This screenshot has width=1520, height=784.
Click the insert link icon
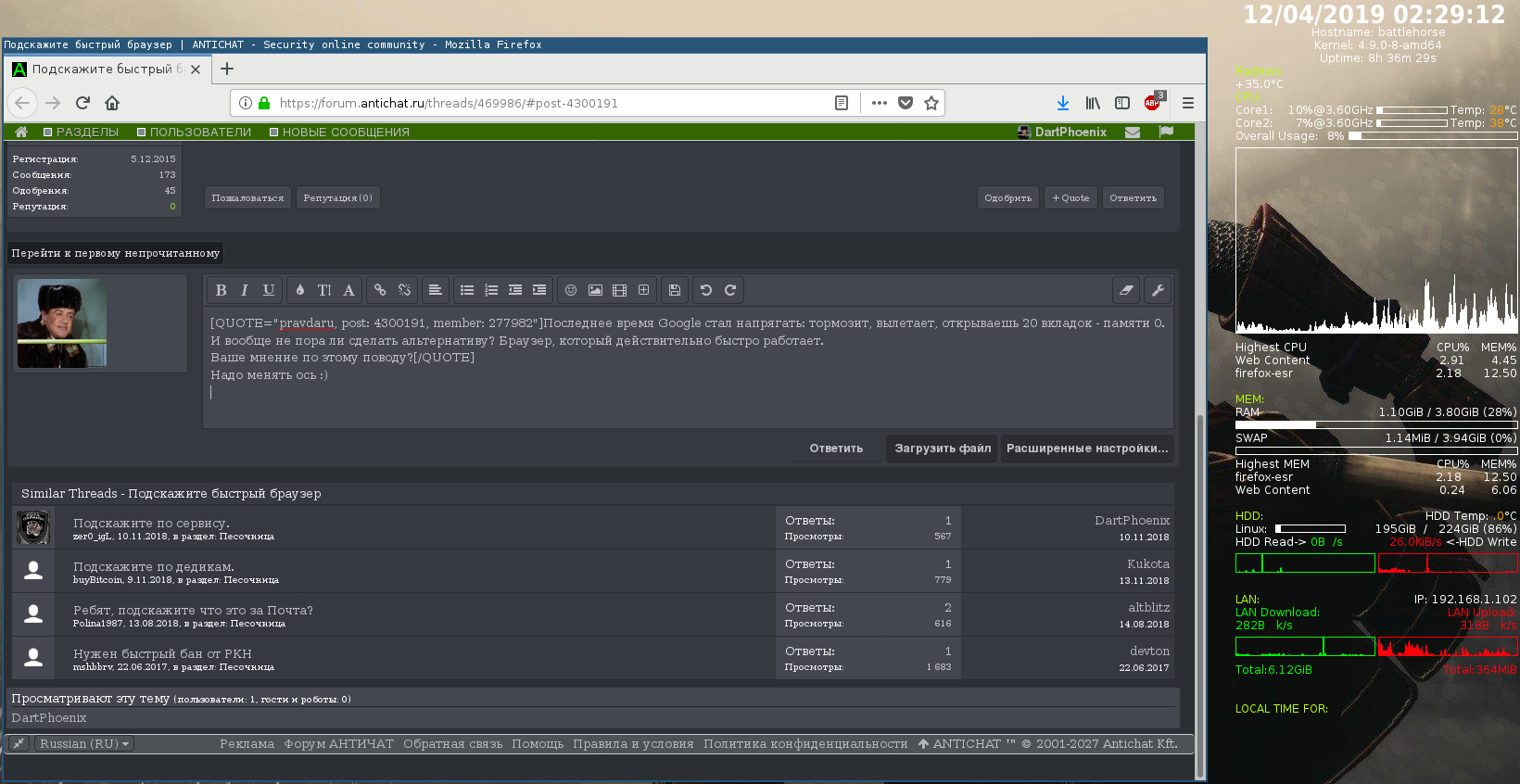380,290
